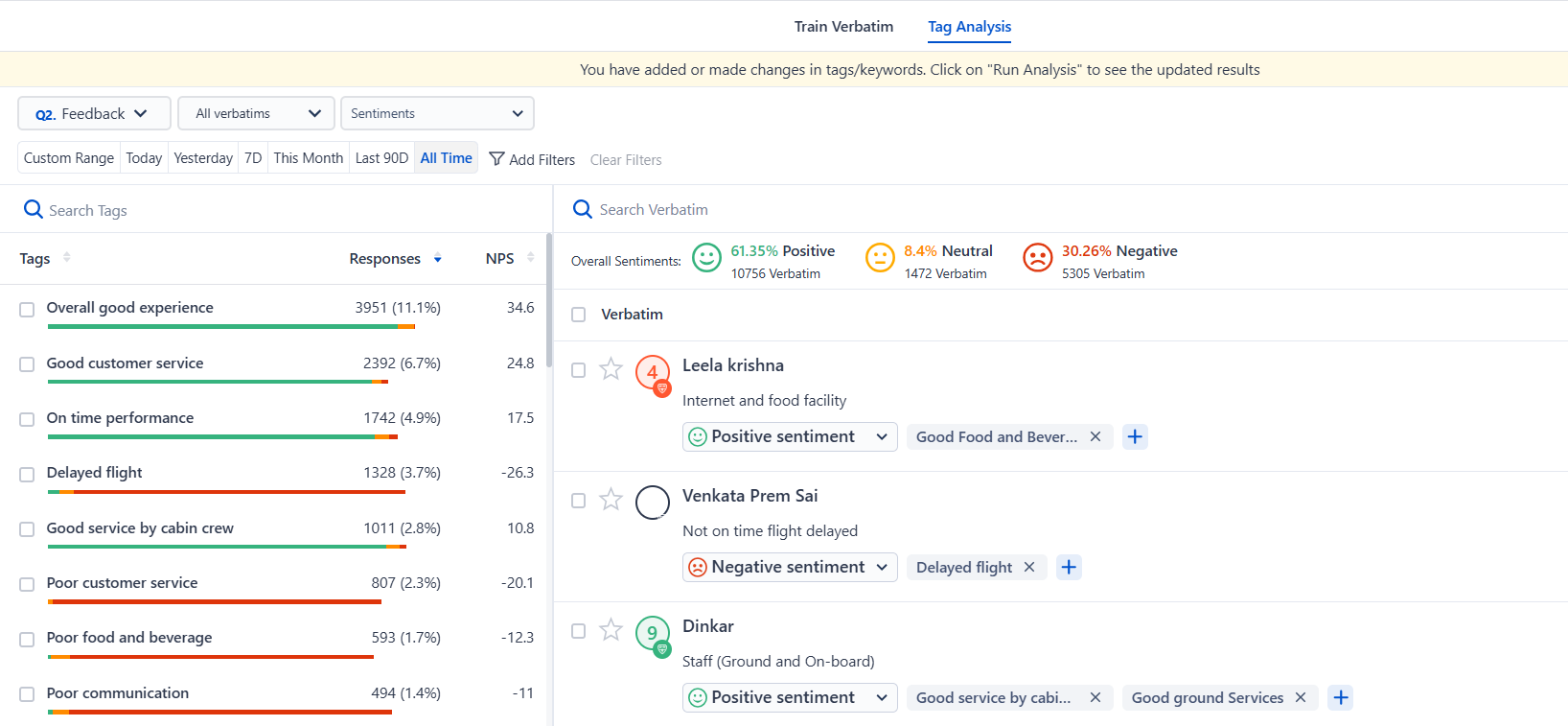Viewport: 1568px width, 726px height.
Task: Select the Last 90D date range
Action: point(381,158)
